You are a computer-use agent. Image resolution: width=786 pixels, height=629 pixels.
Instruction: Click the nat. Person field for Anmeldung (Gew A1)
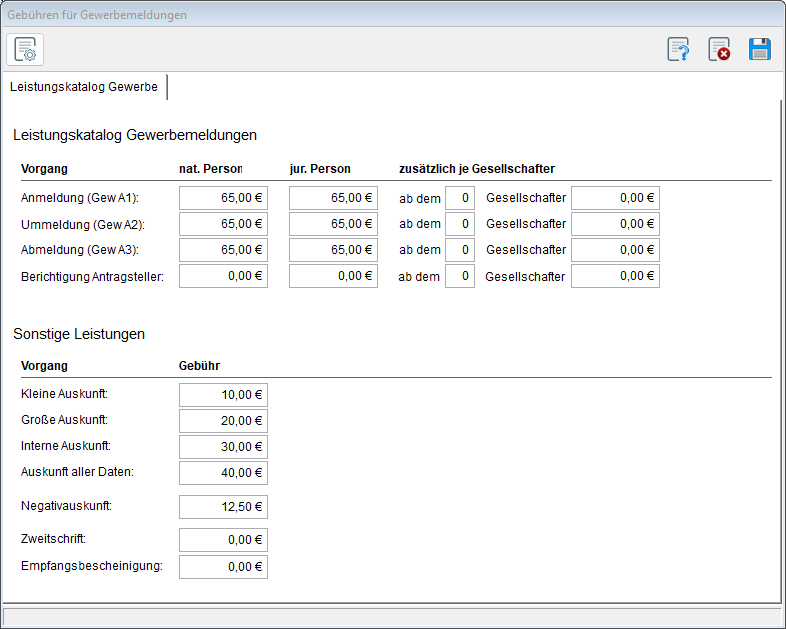pos(223,198)
